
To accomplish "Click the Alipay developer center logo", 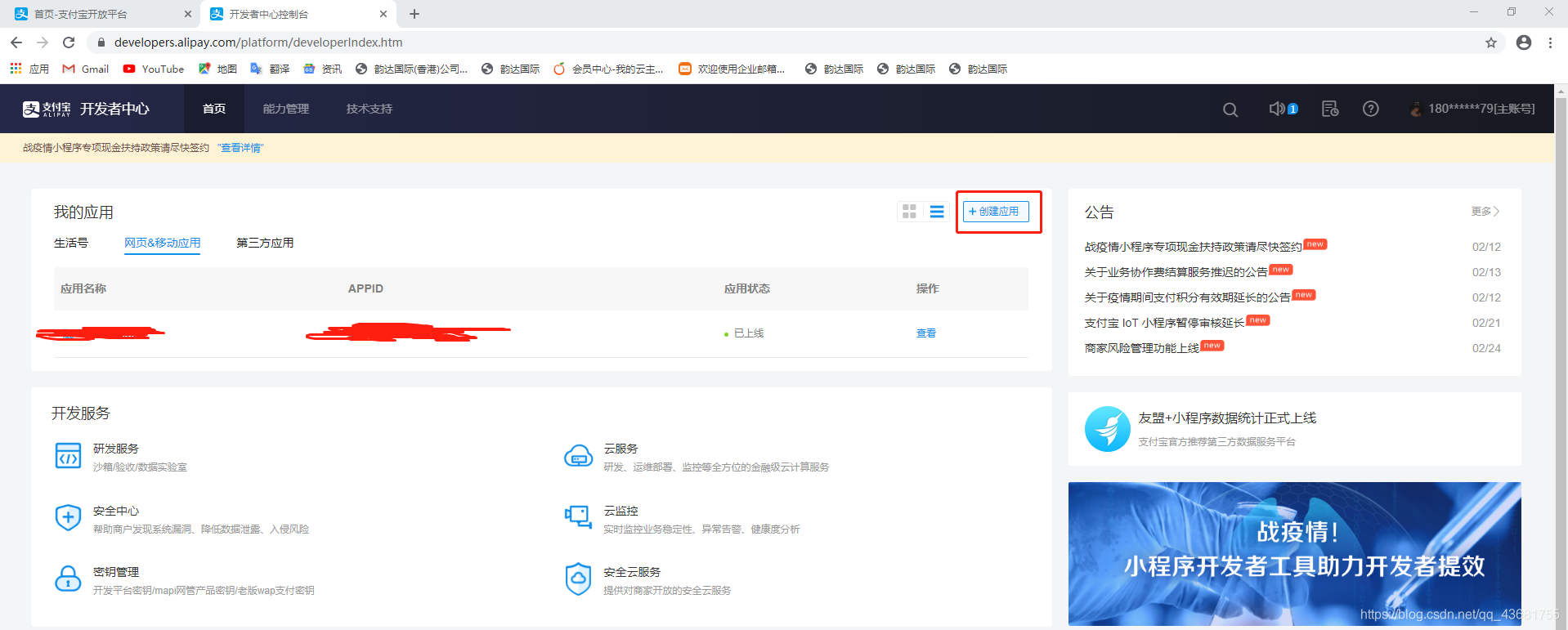I will tap(86, 109).
